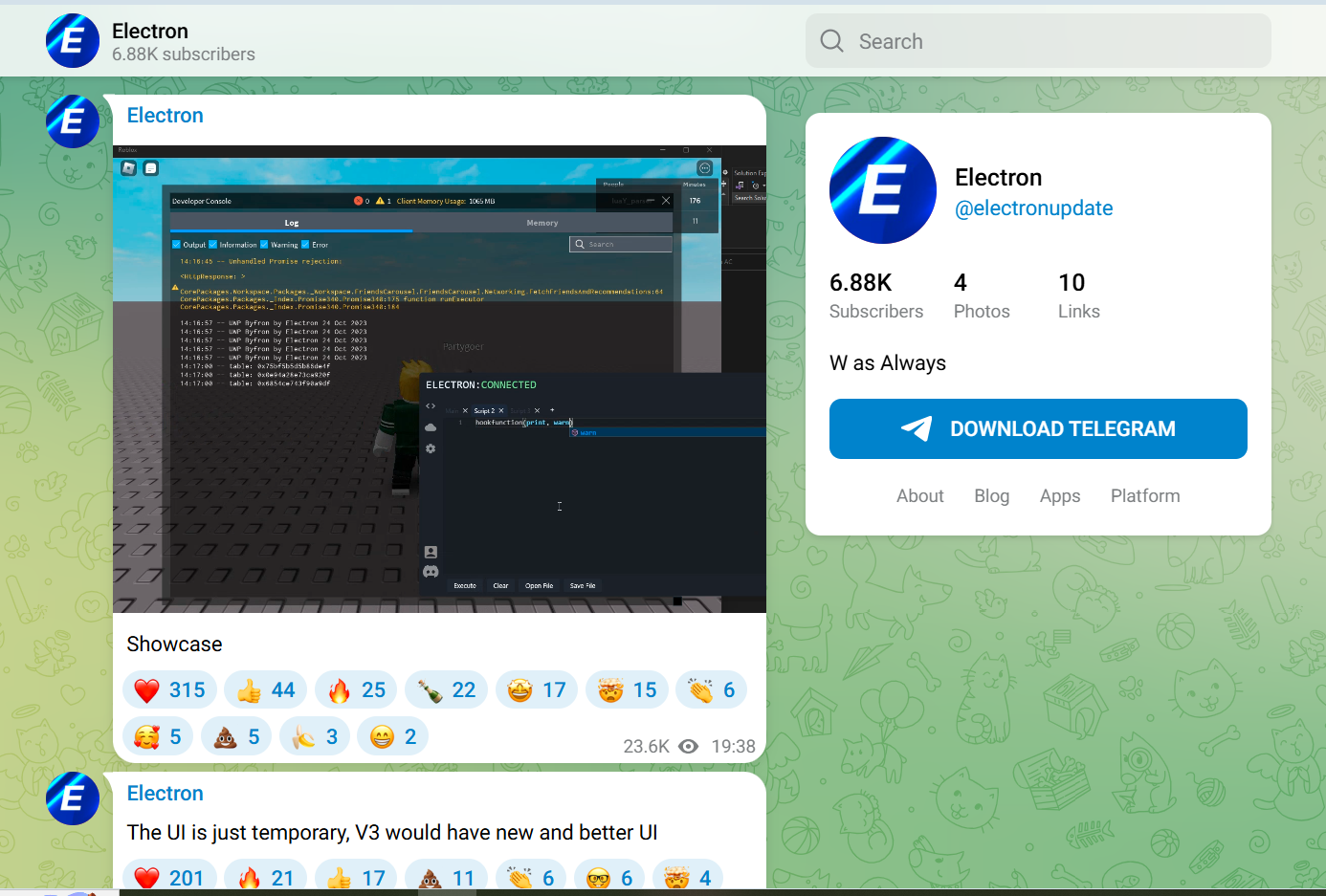This screenshot has height=896, width=1326.
Task: Click the banana reaction showing 3
Action: [x=315, y=737]
